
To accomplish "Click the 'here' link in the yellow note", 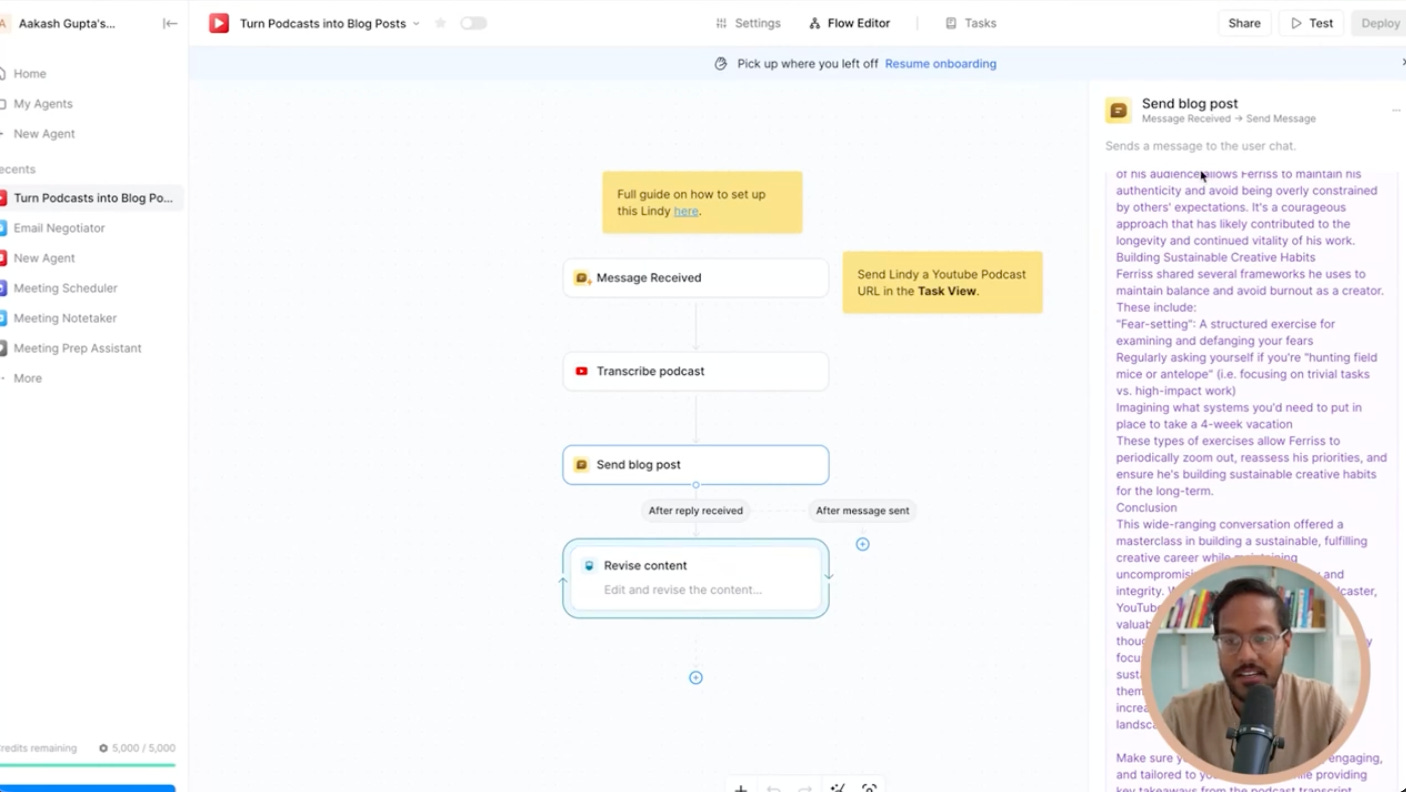I will [x=686, y=211].
